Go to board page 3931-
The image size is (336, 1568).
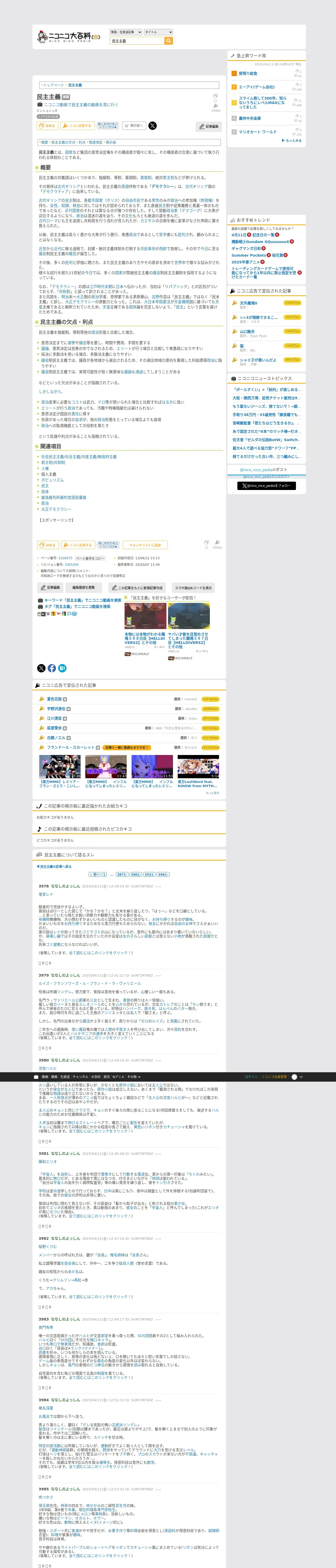pyautogui.click(x=149, y=875)
